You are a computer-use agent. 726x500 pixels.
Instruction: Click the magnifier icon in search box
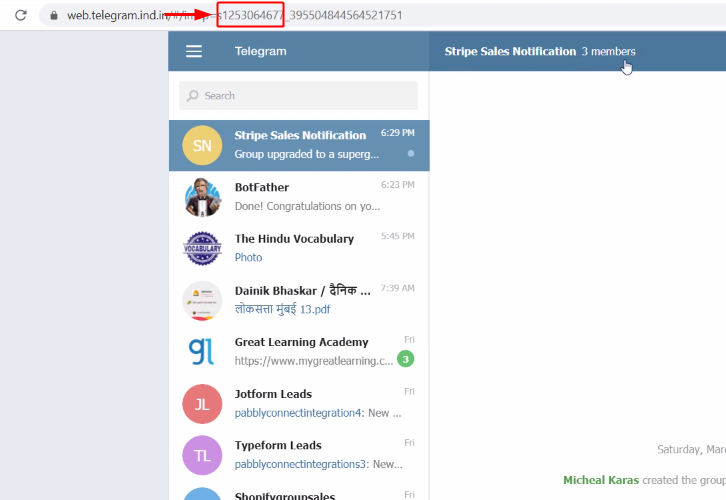(193, 96)
